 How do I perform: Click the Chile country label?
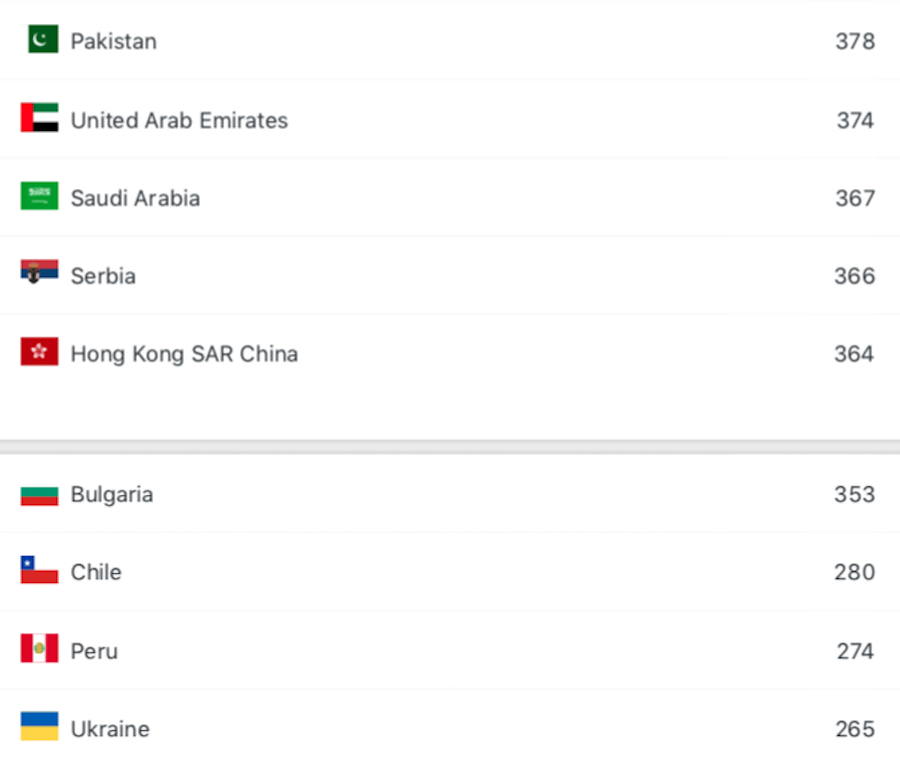[x=96, y=571]
